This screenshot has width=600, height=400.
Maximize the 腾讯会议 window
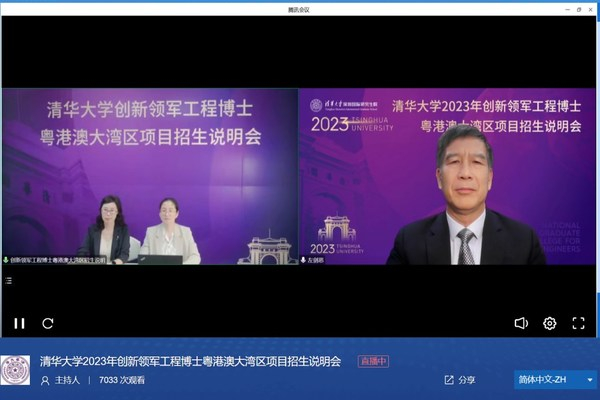click(579, 10)
